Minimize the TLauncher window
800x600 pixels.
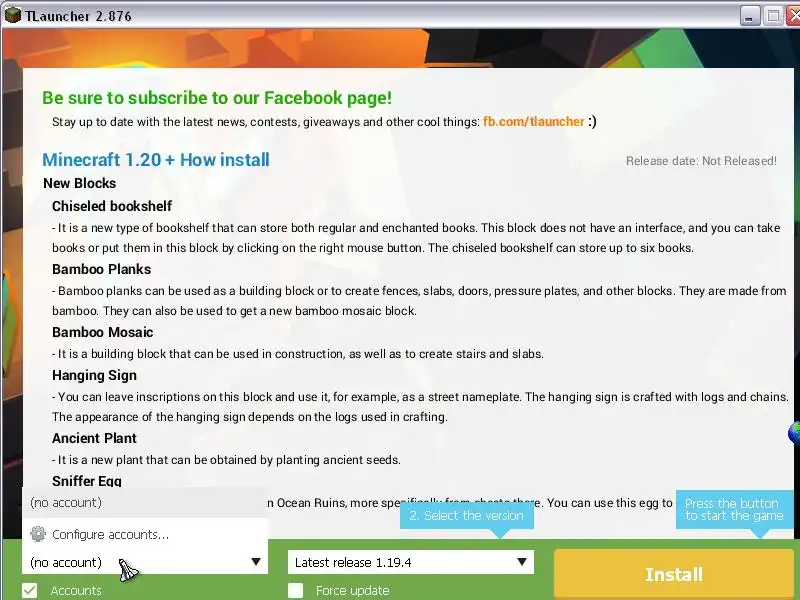749,16
